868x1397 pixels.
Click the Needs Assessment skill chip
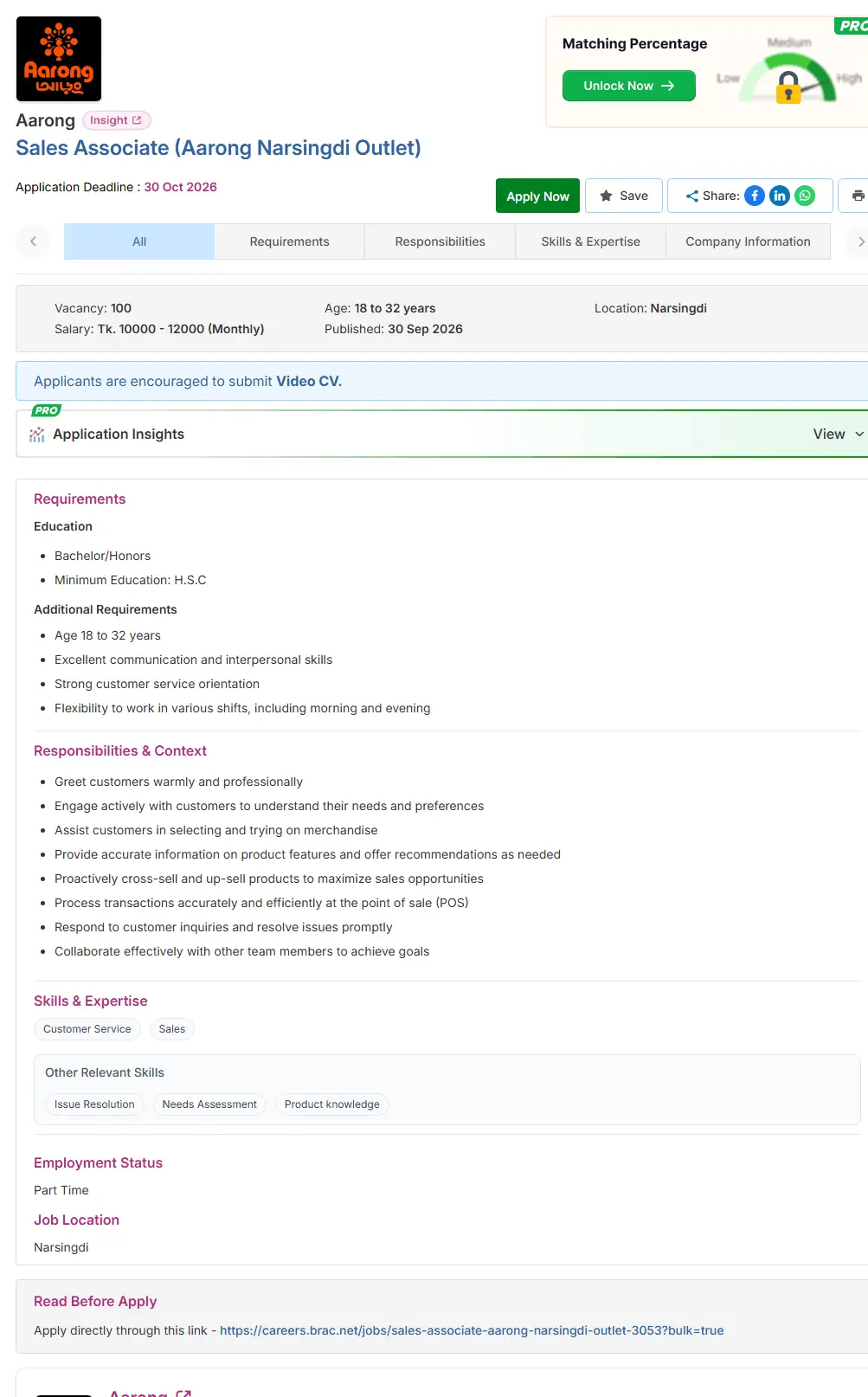pos(209,1104)
